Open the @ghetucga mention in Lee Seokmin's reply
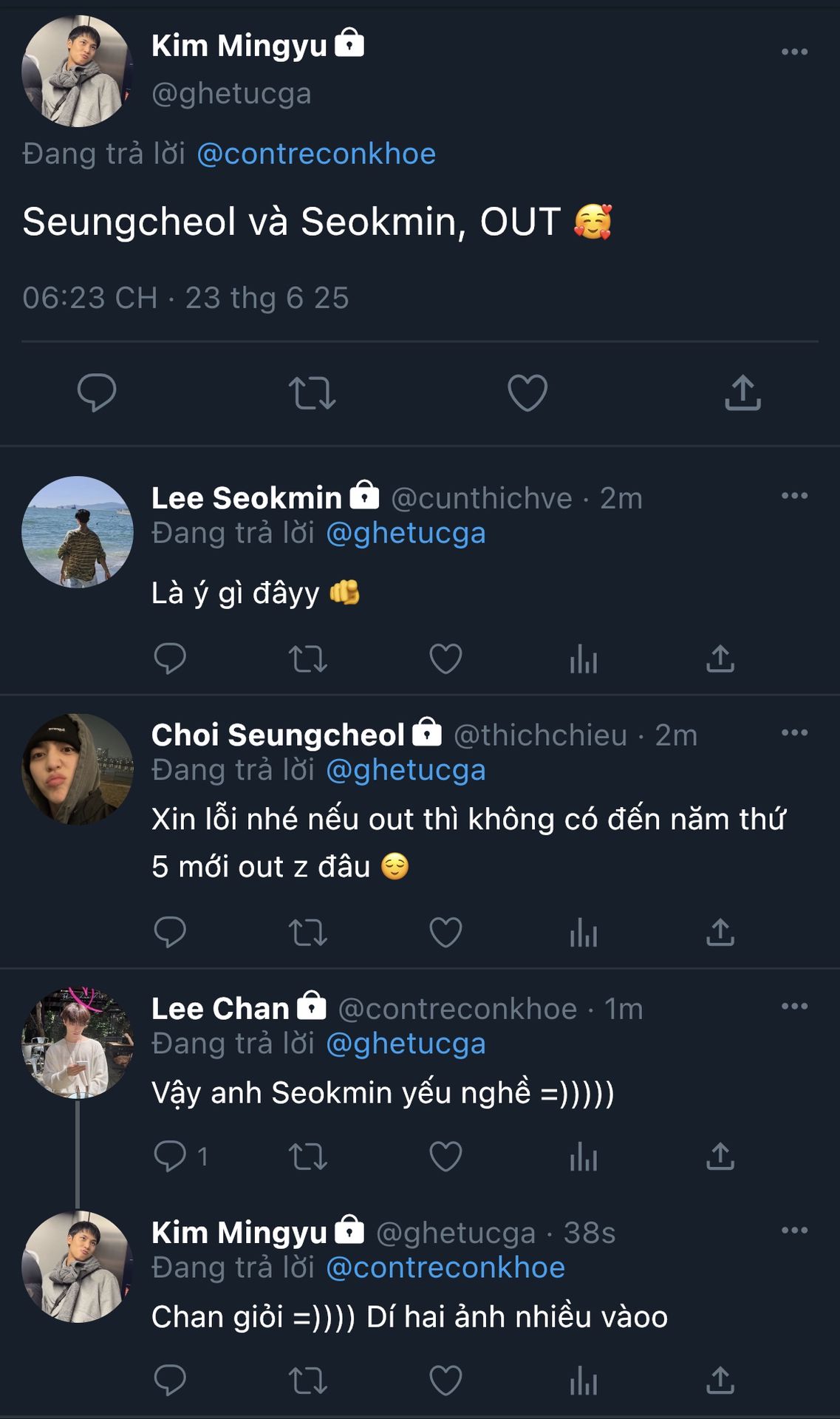Viewport: 840px width, 1419px height. pyautogui.click(x=406, y=533)
